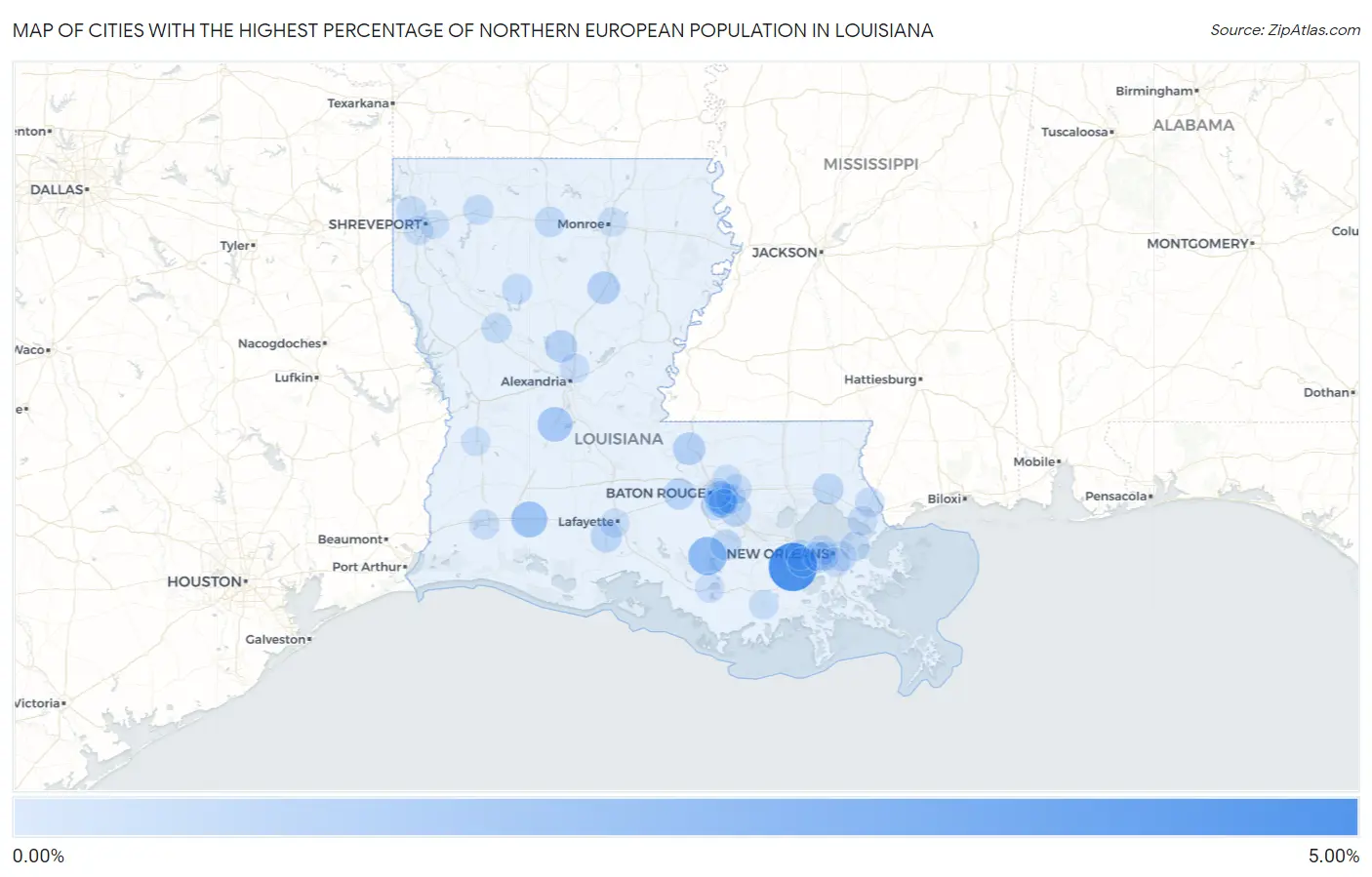This screenshot has height=877, width=1372.
Task: Click the 5.00% legend maximum label
Action: click(x=1333, y=857)
